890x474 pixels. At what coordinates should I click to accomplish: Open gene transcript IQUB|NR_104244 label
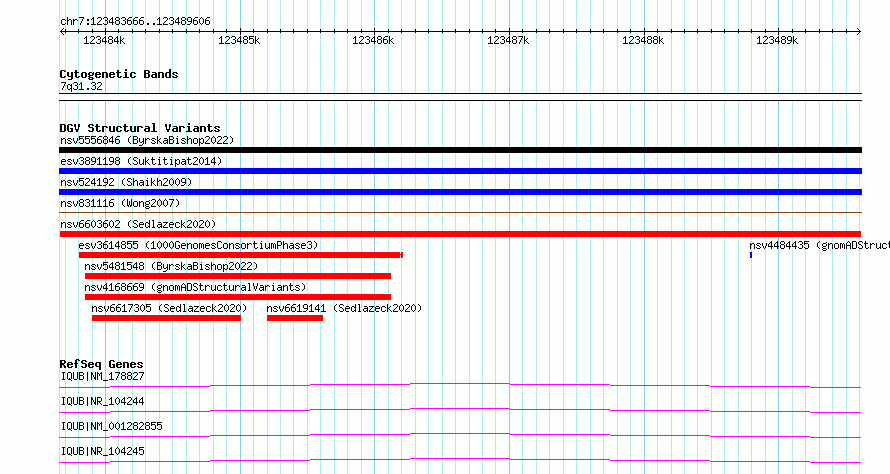click(x=102, y=401)
